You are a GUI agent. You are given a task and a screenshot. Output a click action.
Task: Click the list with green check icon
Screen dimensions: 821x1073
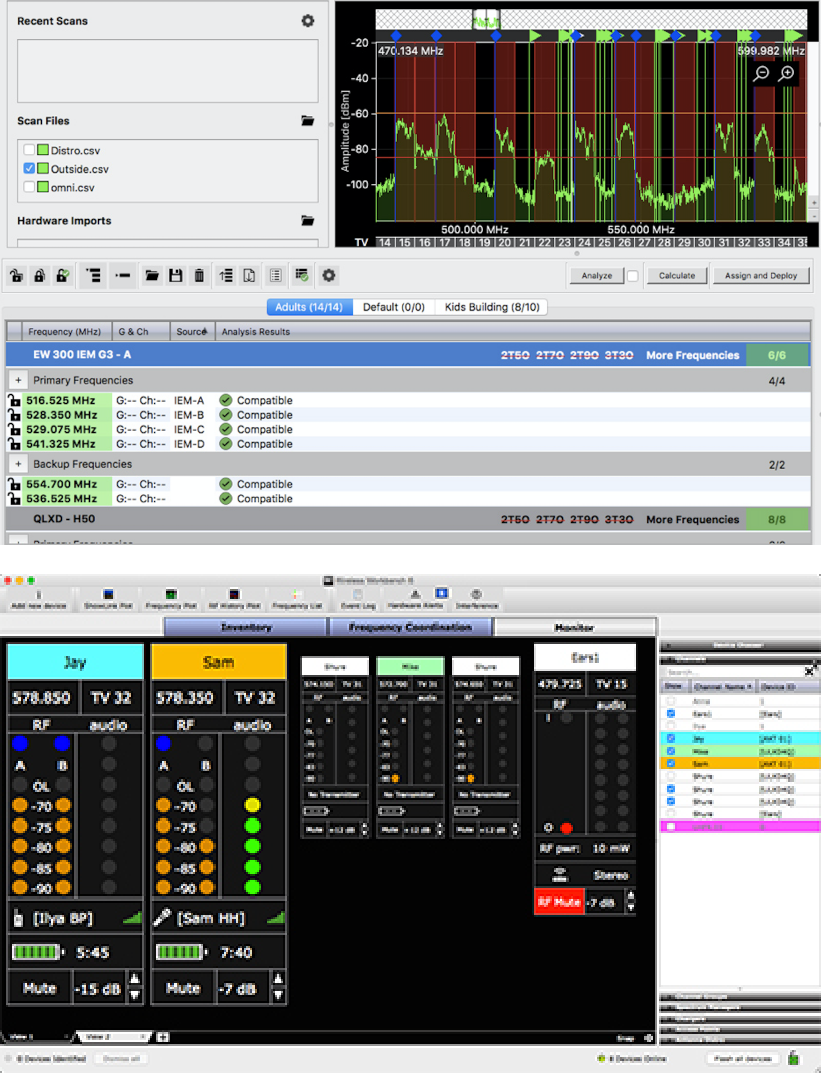tap(302, 276)
